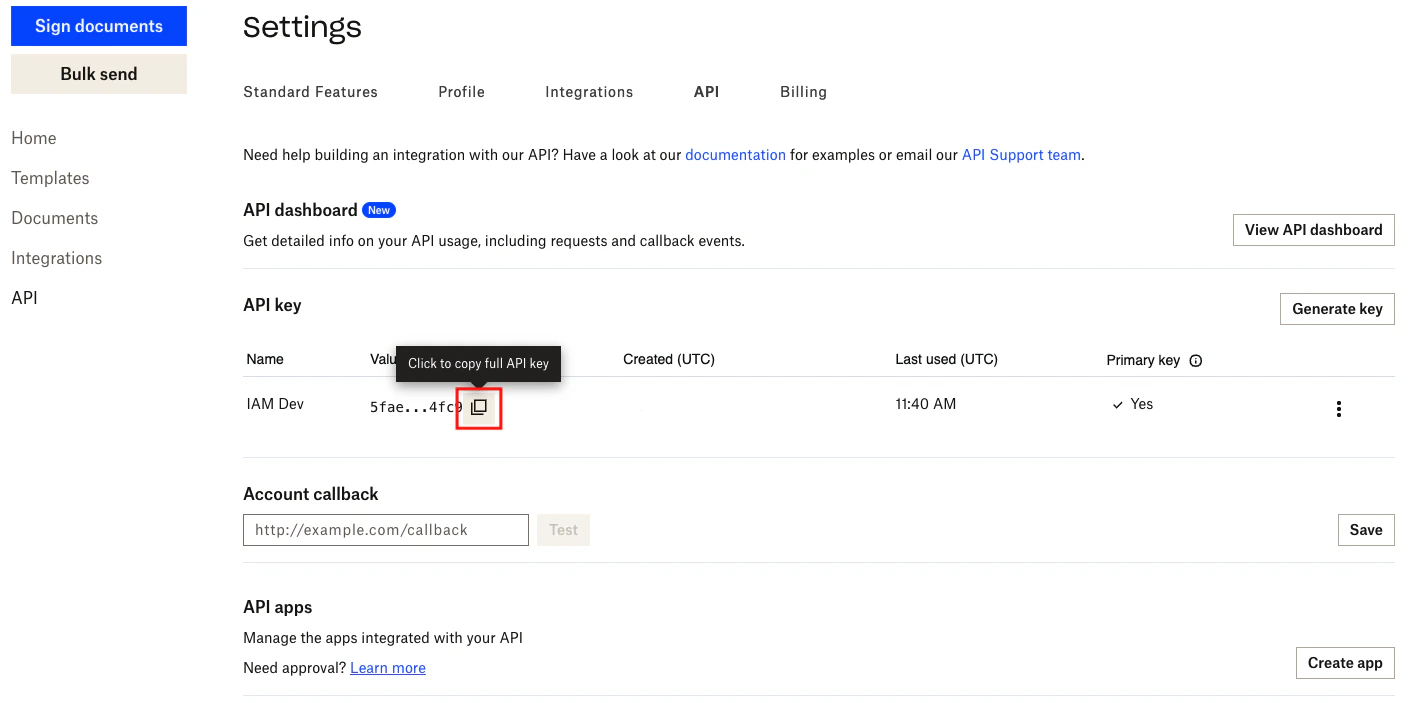Click the copy full API key icon
This screenshot has width=1411, height=703.
pos(479,407)
